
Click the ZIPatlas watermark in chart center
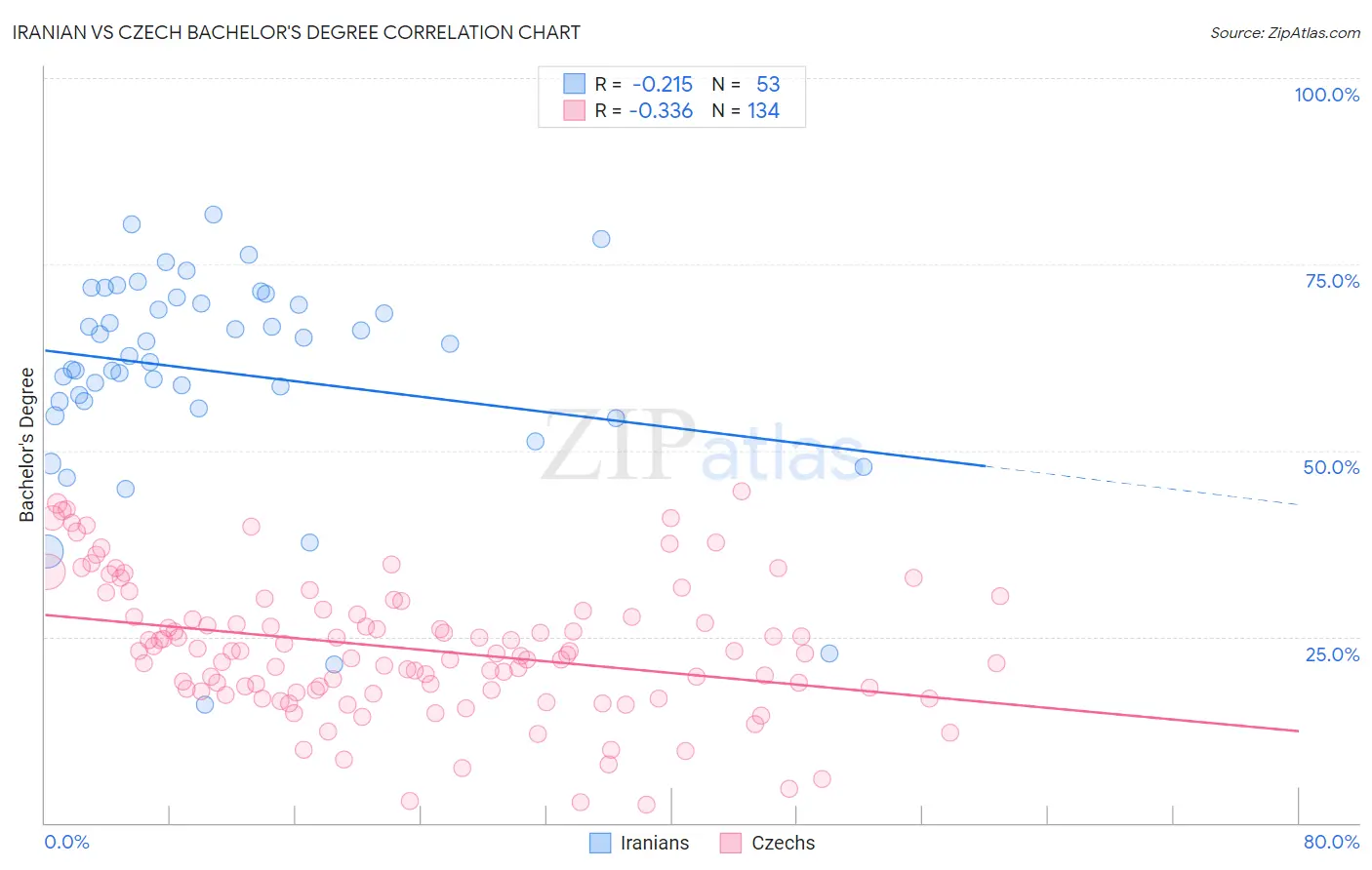pos(703,447)
